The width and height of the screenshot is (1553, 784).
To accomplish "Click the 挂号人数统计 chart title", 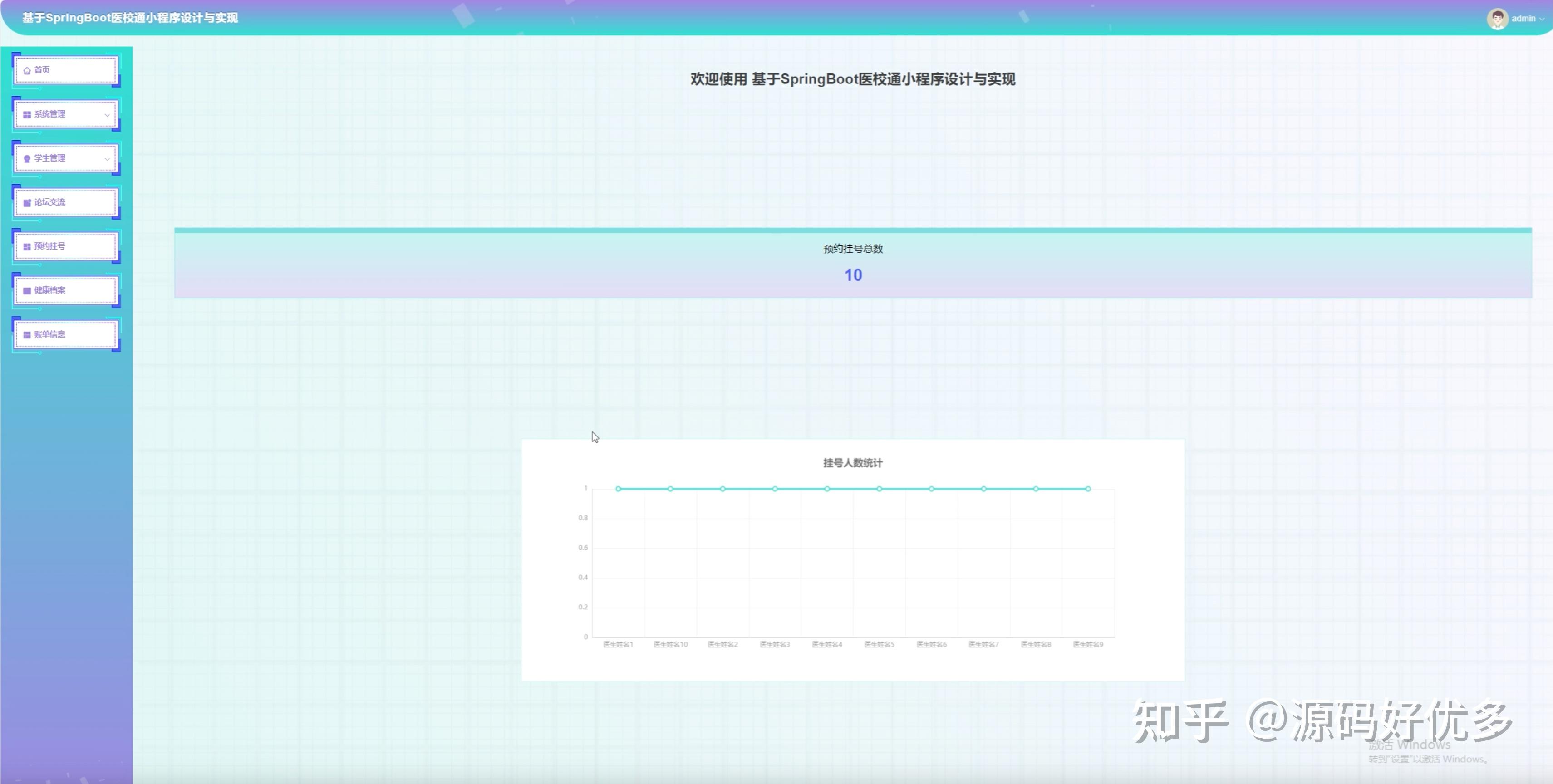I will (x=852, y=463).
